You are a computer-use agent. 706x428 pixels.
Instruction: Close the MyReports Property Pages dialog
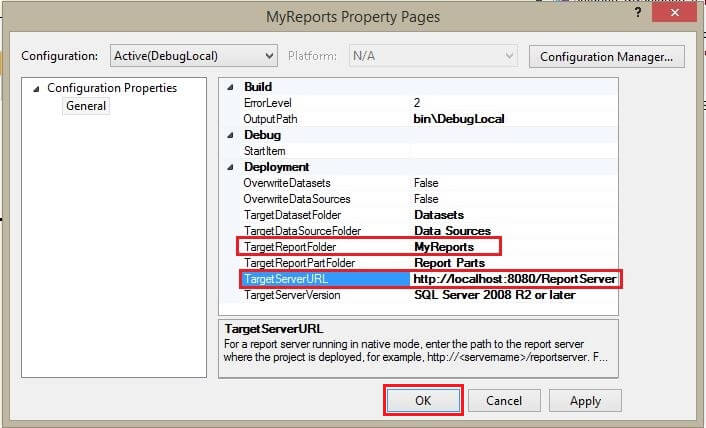pyautogui.click(x=674, y=12)
